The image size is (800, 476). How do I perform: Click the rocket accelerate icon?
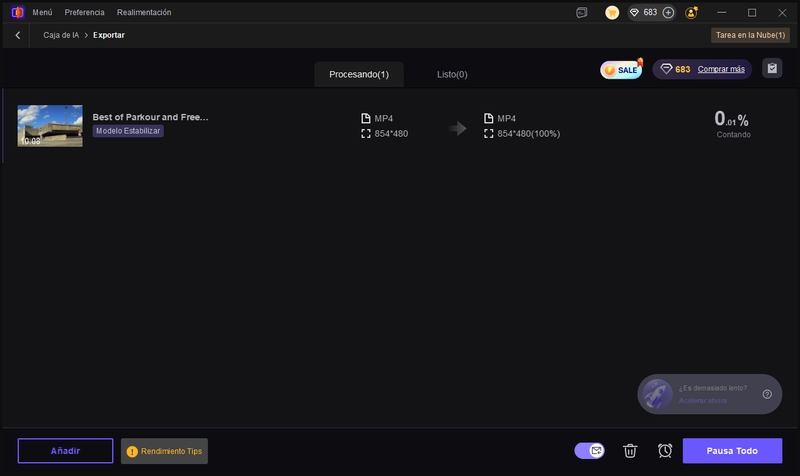click(657, 394)
